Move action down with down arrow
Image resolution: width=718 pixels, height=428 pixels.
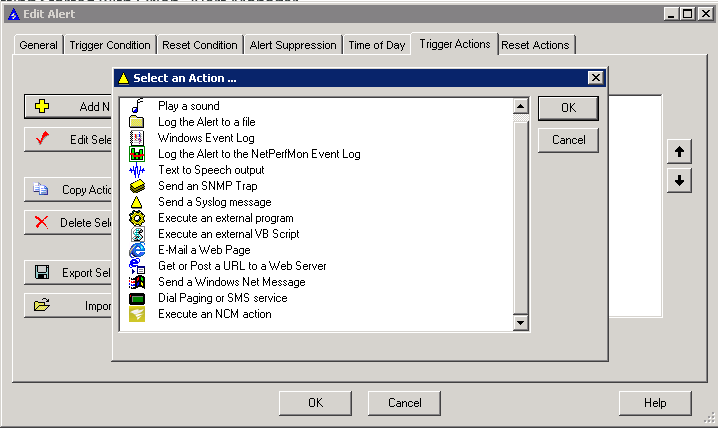(679, 180)
